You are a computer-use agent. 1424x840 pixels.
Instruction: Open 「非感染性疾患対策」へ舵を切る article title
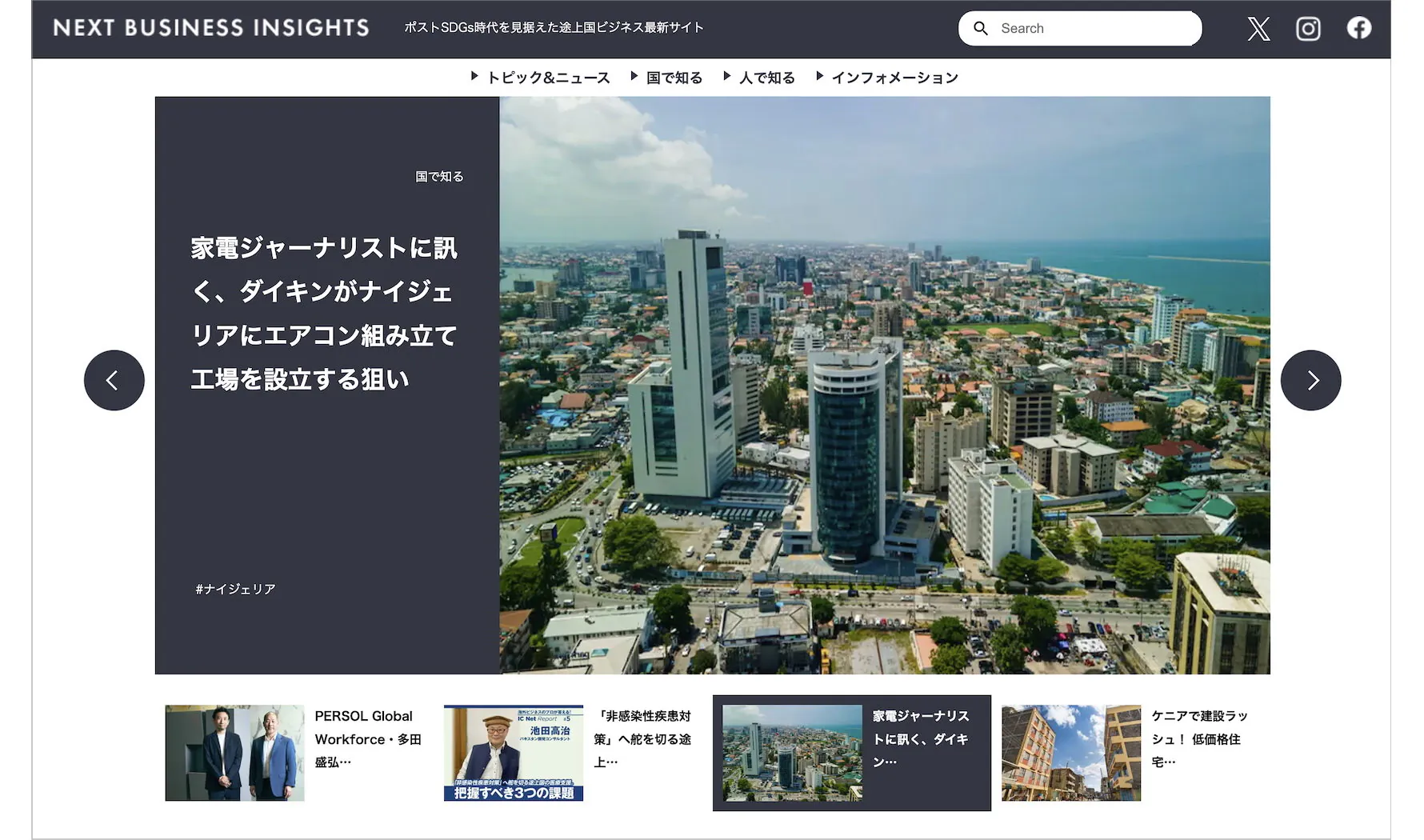click(x=642, y=739)
